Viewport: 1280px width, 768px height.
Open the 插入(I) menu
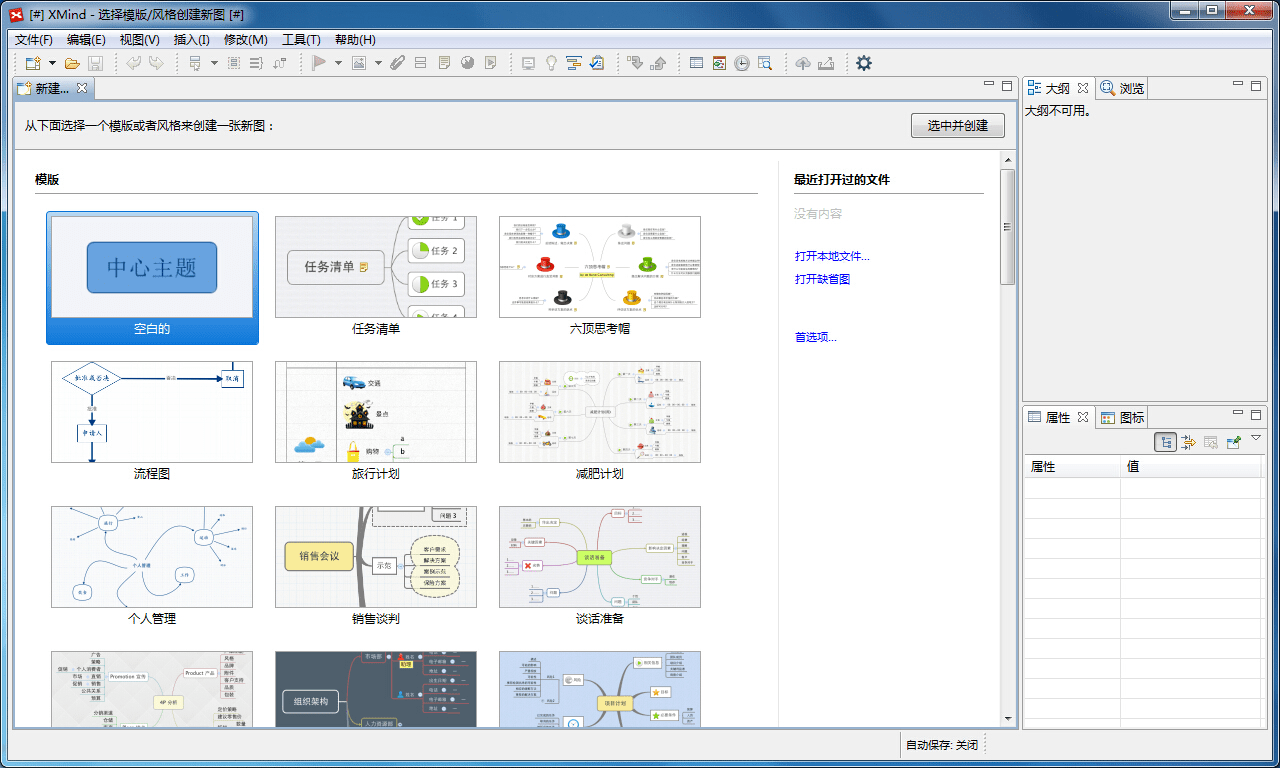(x=192, y=40)
